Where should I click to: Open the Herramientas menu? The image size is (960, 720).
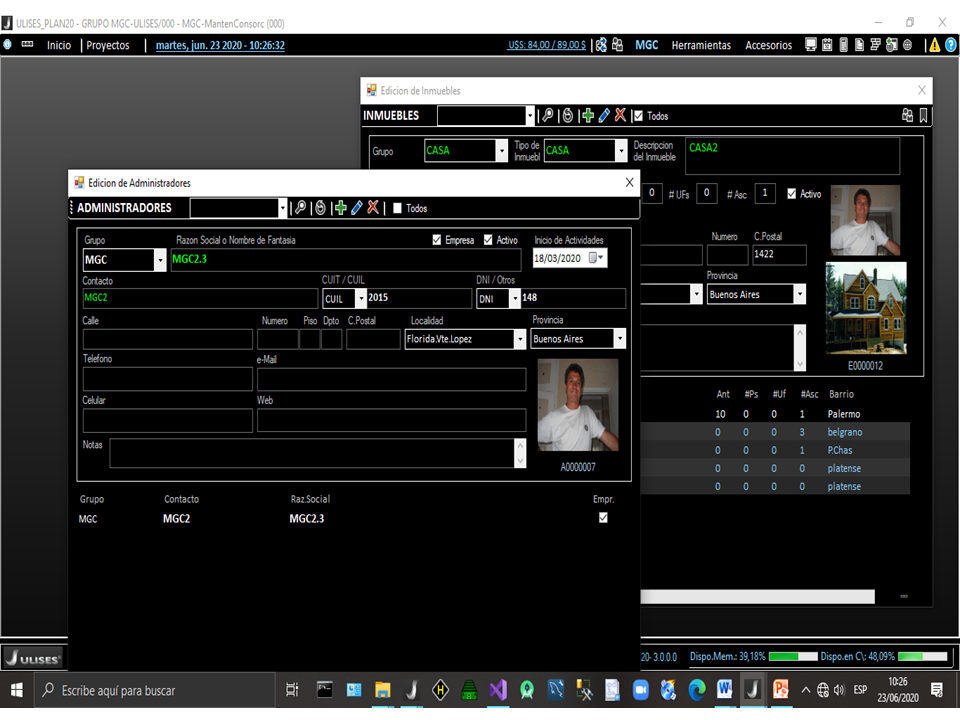[x=700, y=45]
